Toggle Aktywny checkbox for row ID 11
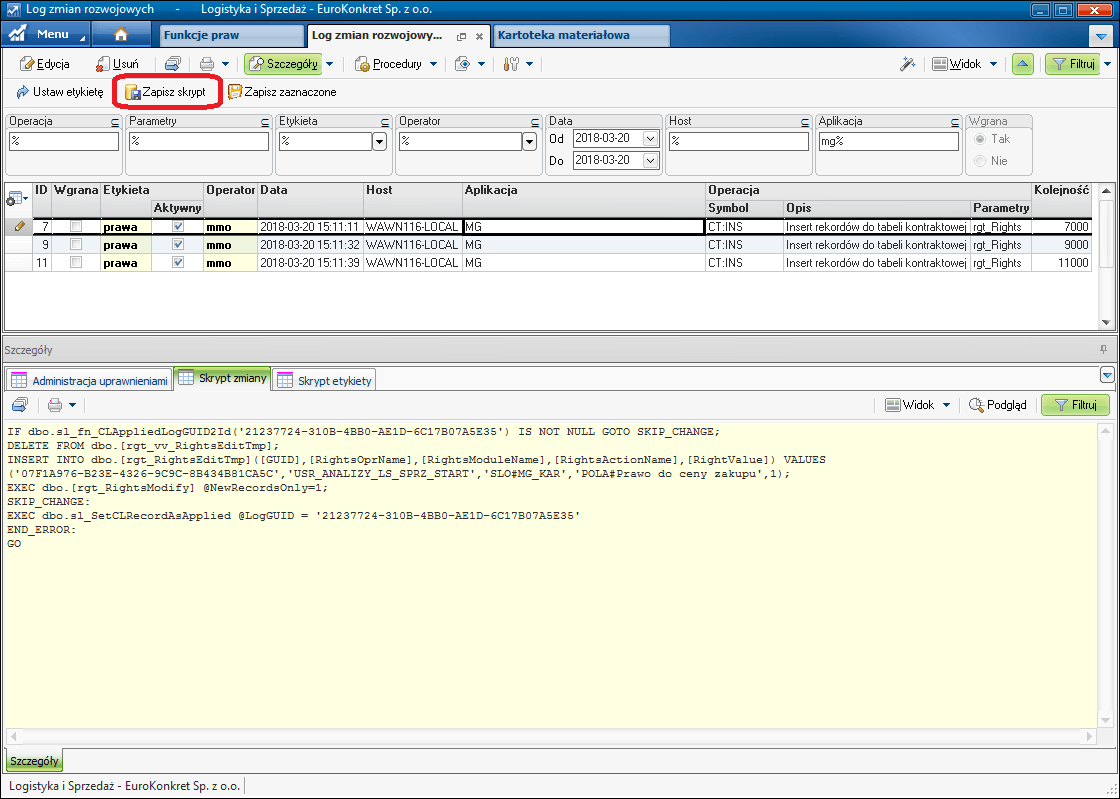The width and height of the screenshot is (1120, 799). 178,262
